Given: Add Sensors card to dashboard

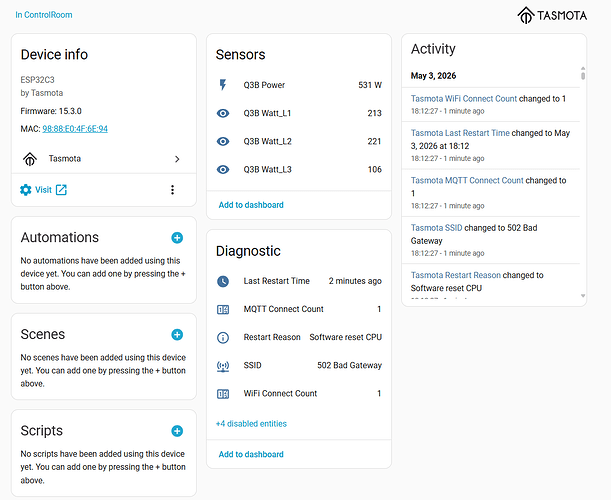Looking at the screenshot, I should point(251,205).
